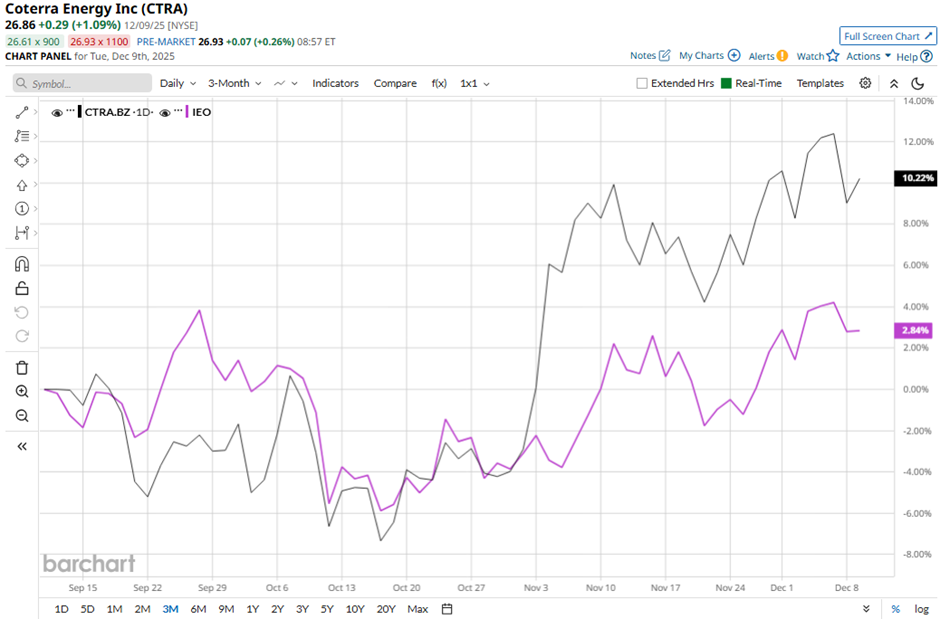Click the IEO purple color marker
The width and height of the screenshot is (940, 619).
point(188,111)
